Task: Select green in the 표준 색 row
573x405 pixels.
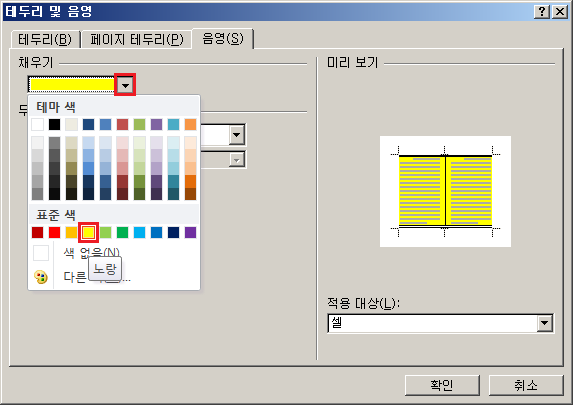Action: tap(122, 232)
